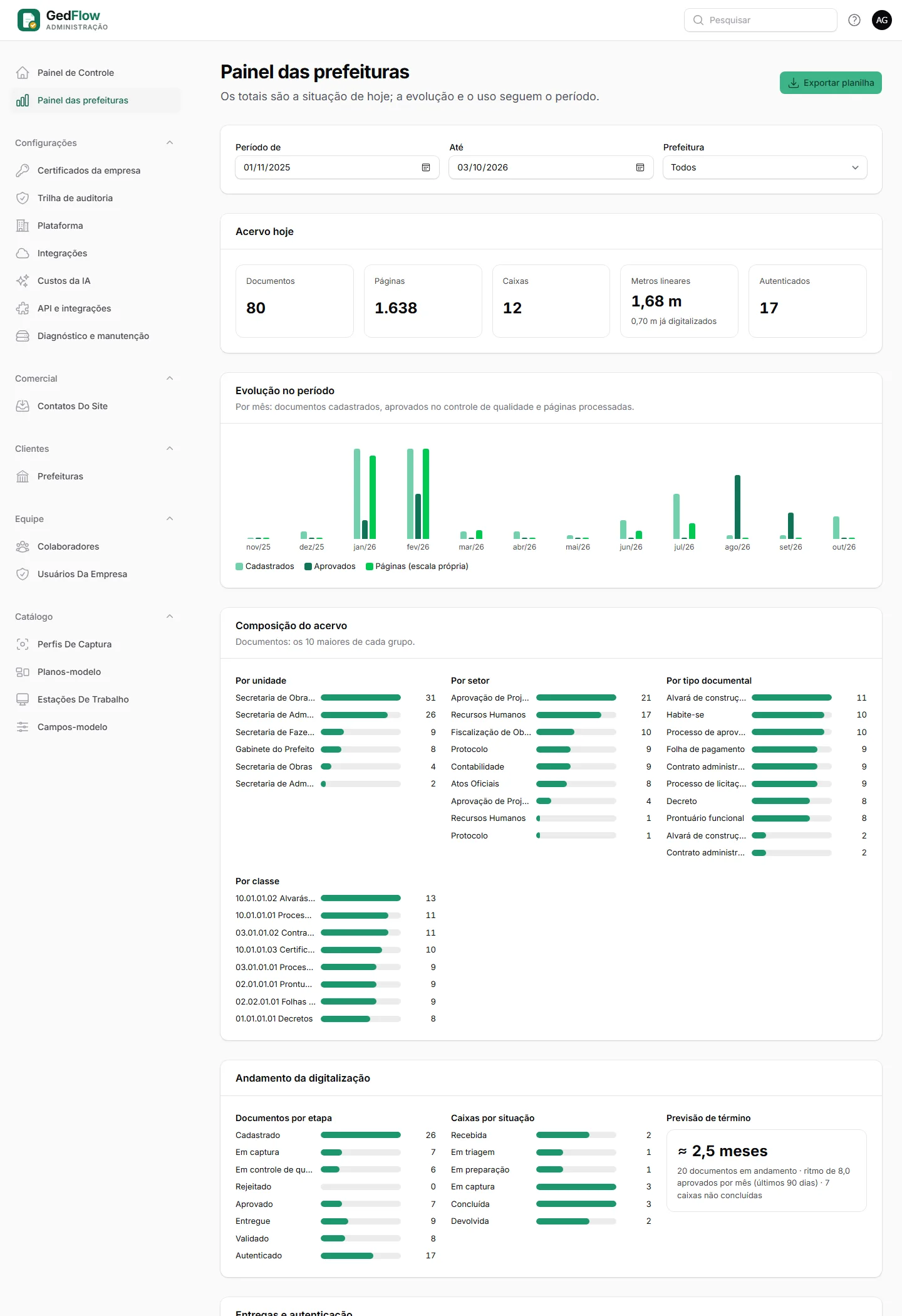The image size is (902, 1316).
Task: Click the Plataforma building icon
Action: [23, 226]
